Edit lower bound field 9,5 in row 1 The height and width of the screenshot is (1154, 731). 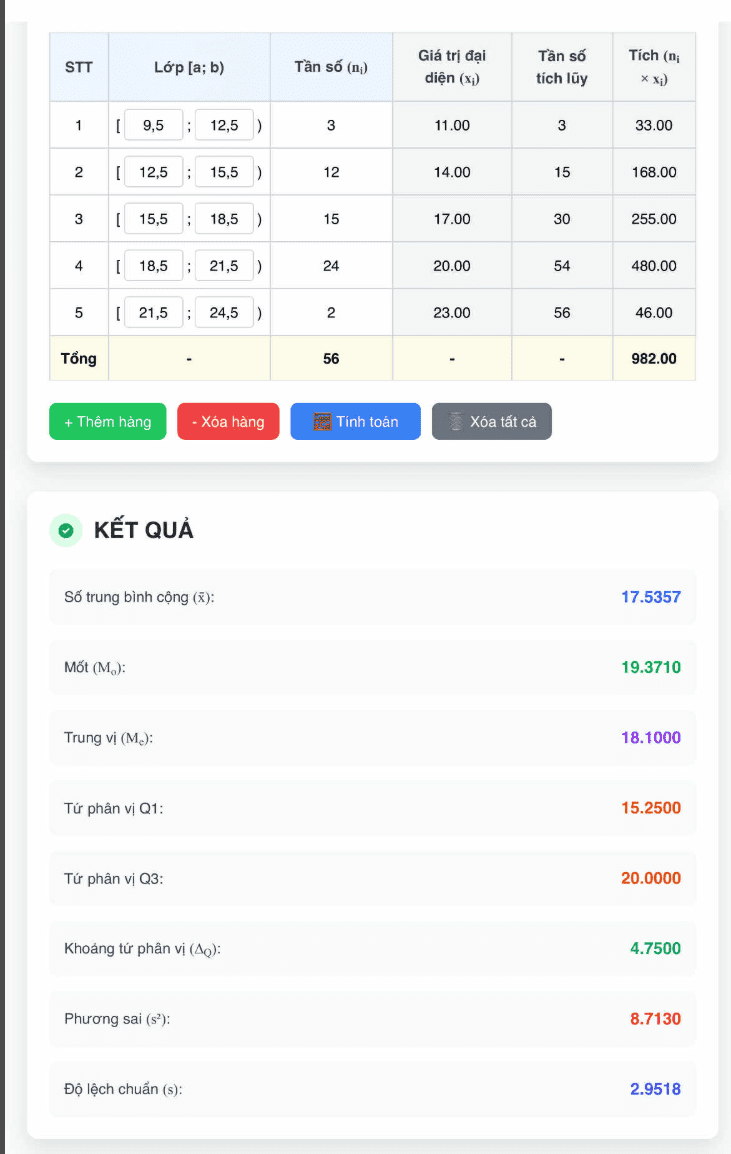pos(153,125)
